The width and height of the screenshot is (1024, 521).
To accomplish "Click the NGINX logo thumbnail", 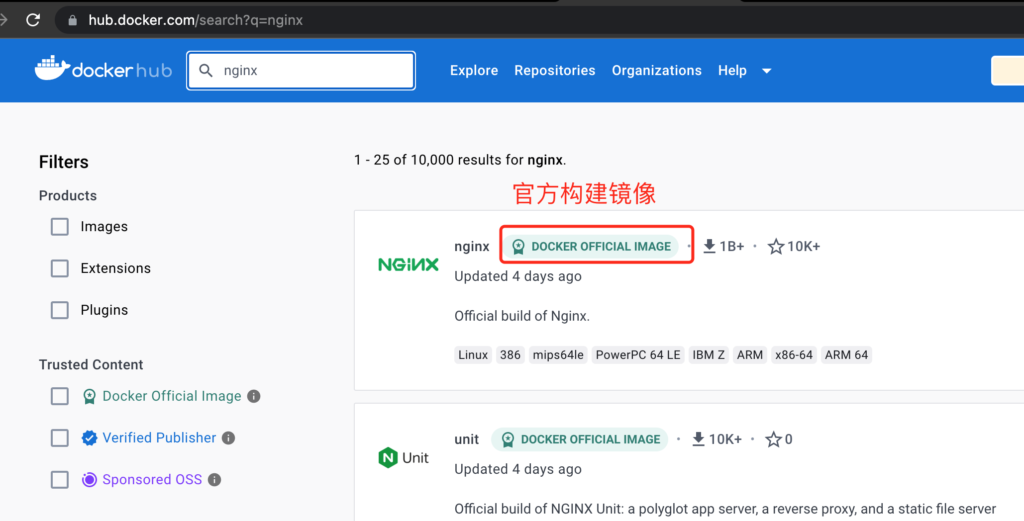I will pyautogui.click(x=408, y=264).
